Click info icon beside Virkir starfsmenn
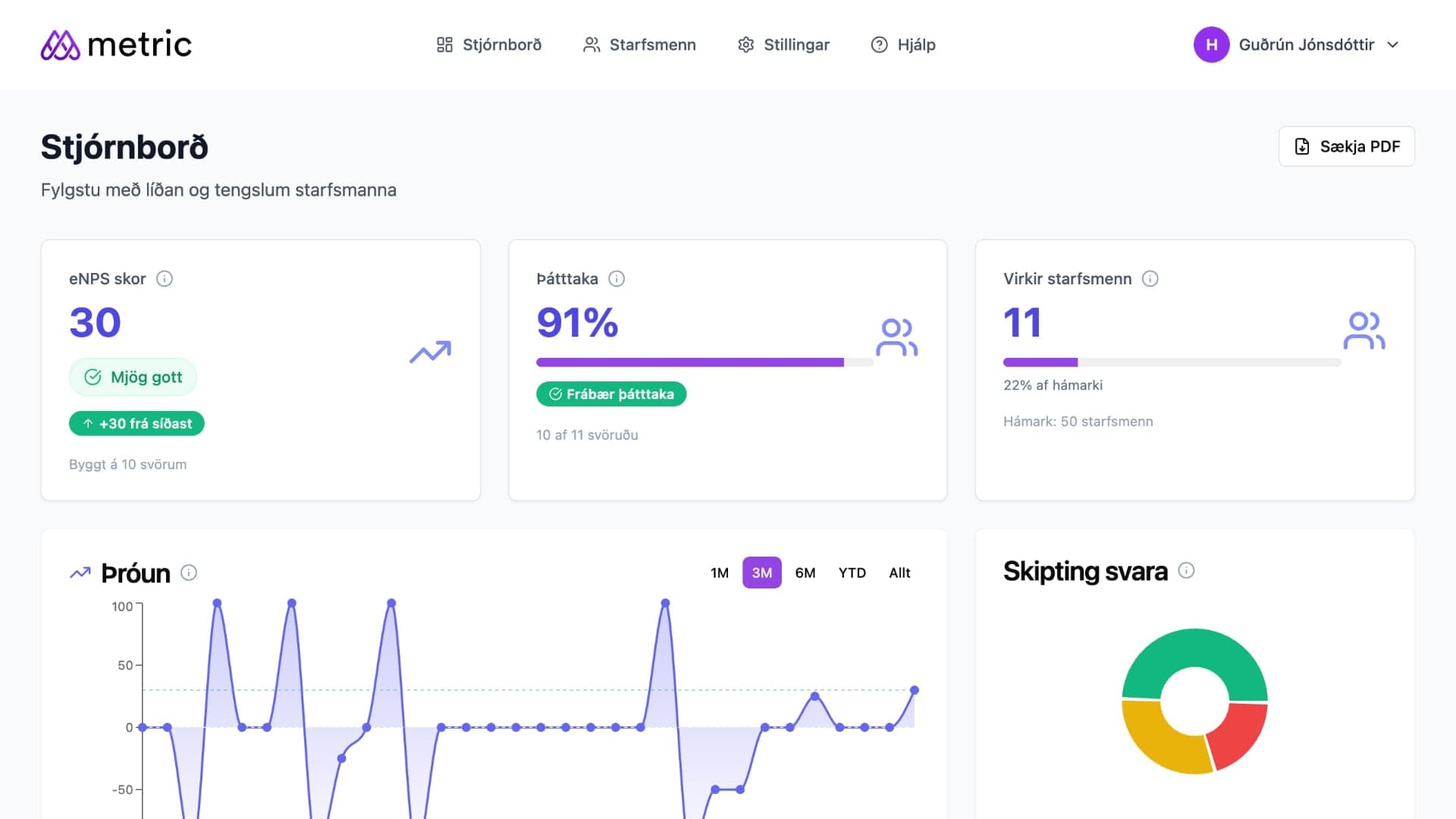This screenshot has height=819, width=1456. [1150, 279]
